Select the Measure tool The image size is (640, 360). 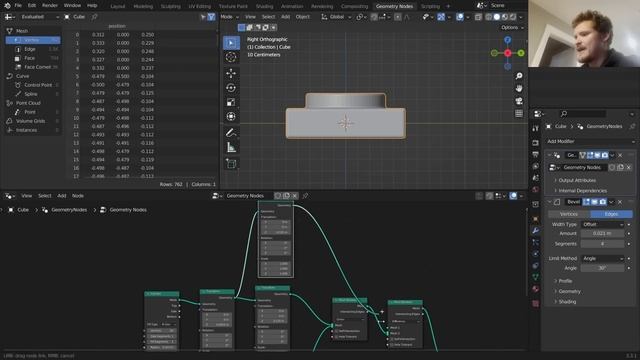(231, 147)
